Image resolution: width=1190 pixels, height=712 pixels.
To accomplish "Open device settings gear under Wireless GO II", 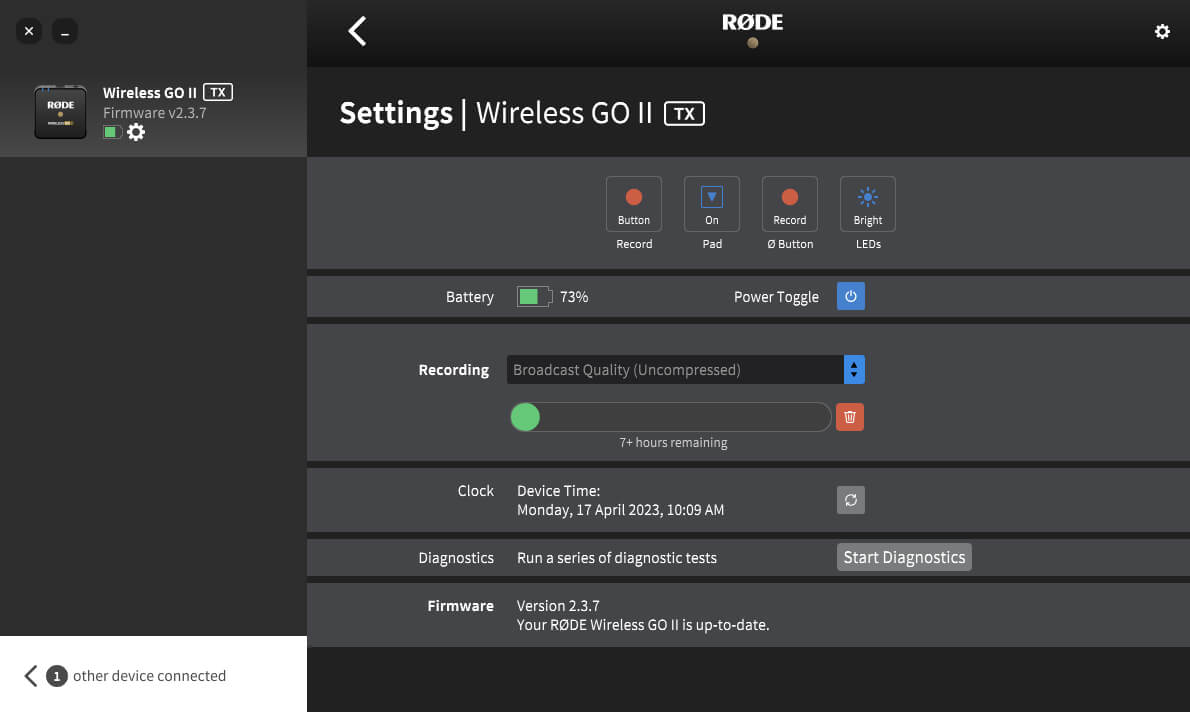I will click(136, 132).
